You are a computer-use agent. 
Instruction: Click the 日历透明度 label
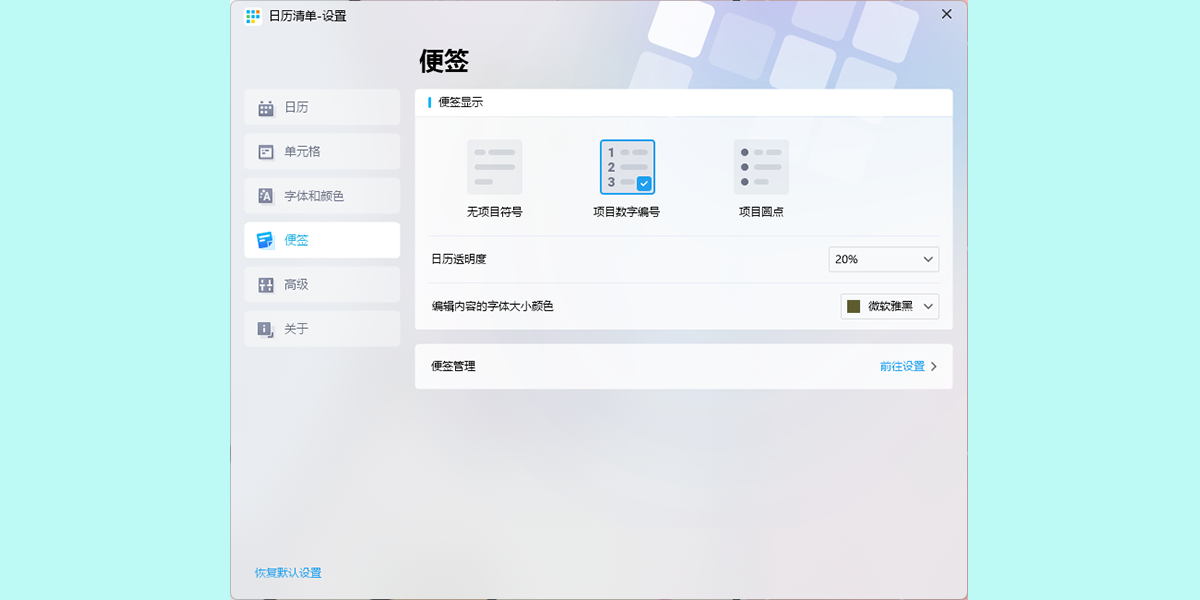click(458, 259)
